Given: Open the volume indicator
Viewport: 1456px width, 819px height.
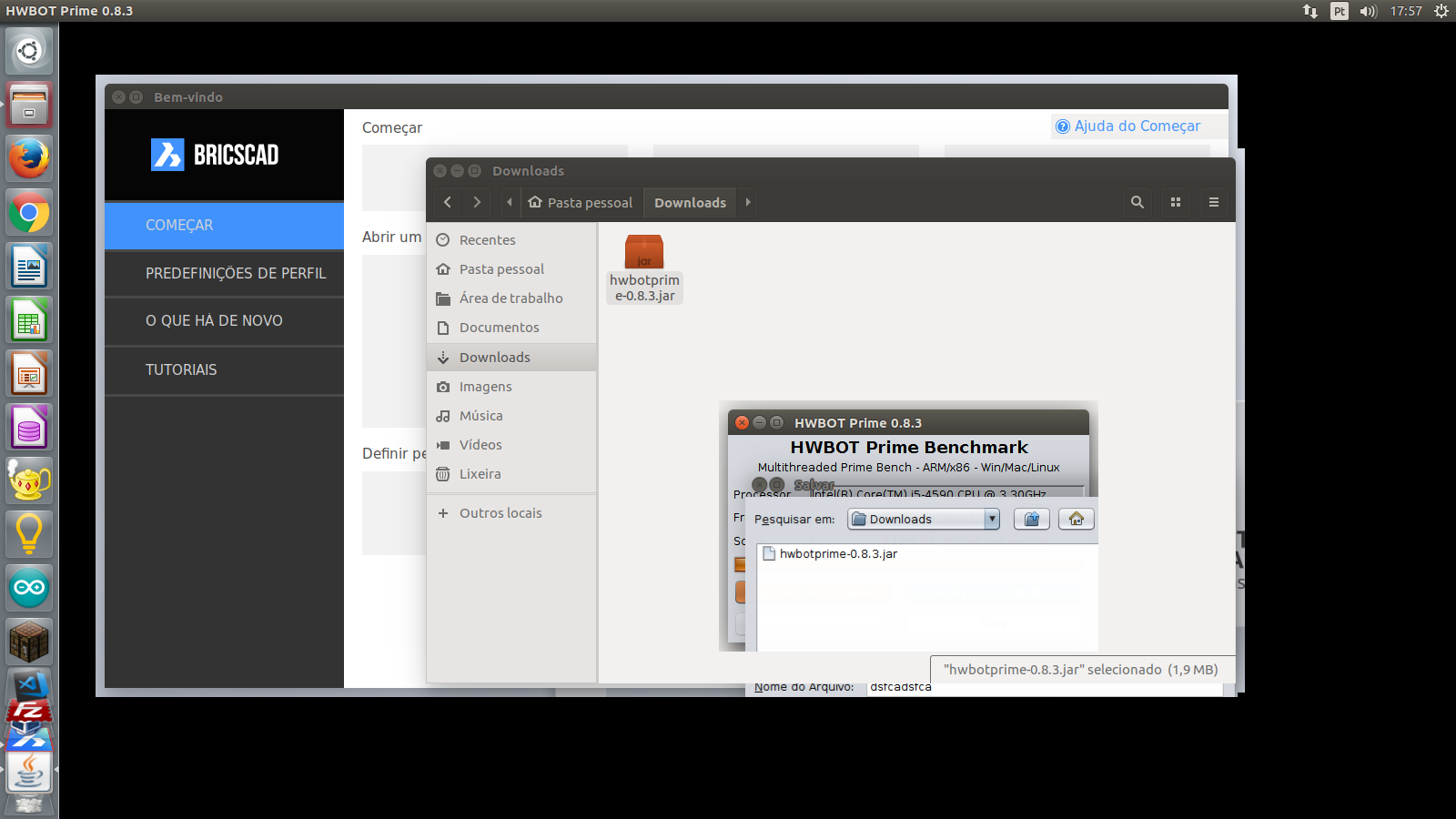Looking at the screenshot, I should pyautogui.click(x=1369, y=11).
